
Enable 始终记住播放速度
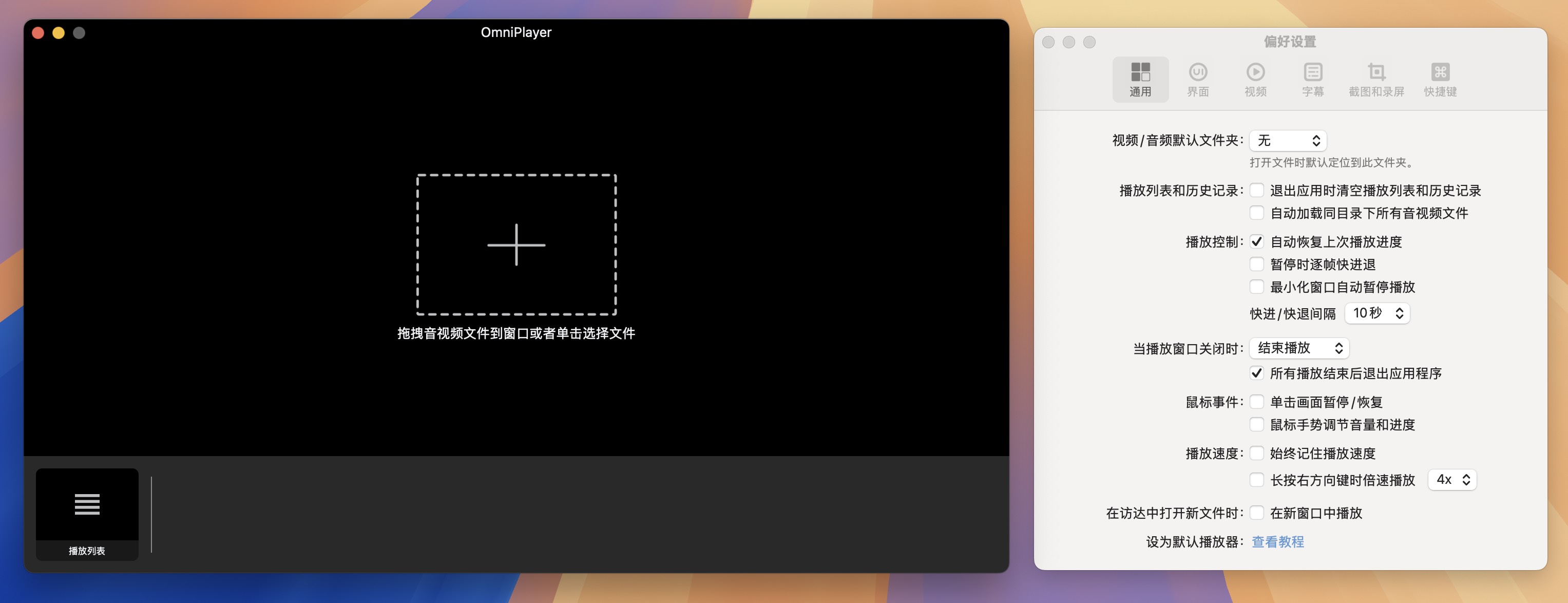[x=1257, y=453]
